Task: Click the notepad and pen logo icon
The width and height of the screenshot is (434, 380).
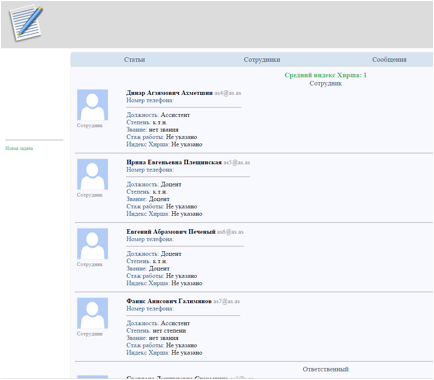Action: click(26, 23)
